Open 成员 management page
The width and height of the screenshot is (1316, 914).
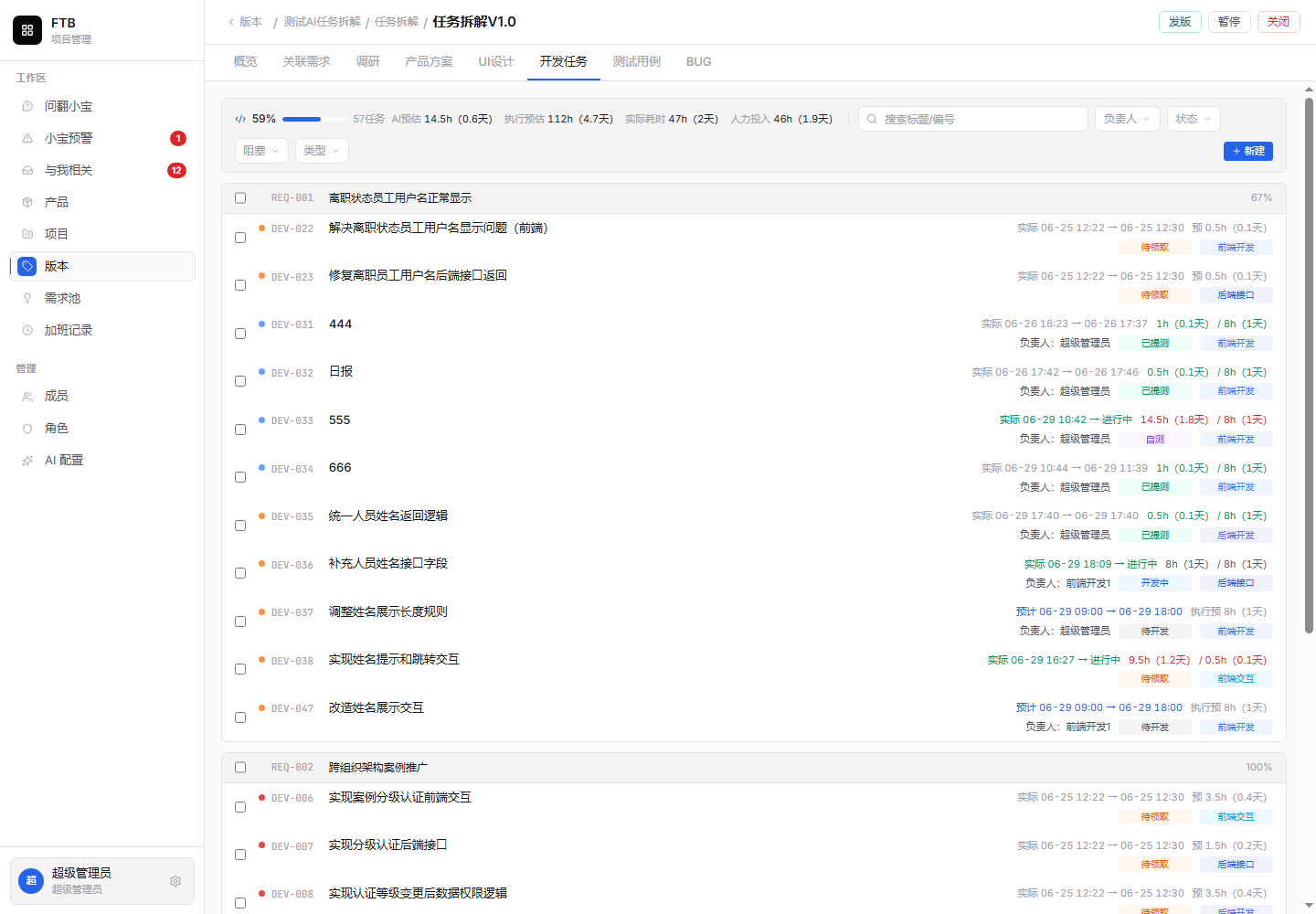click(x=102, y=396)
